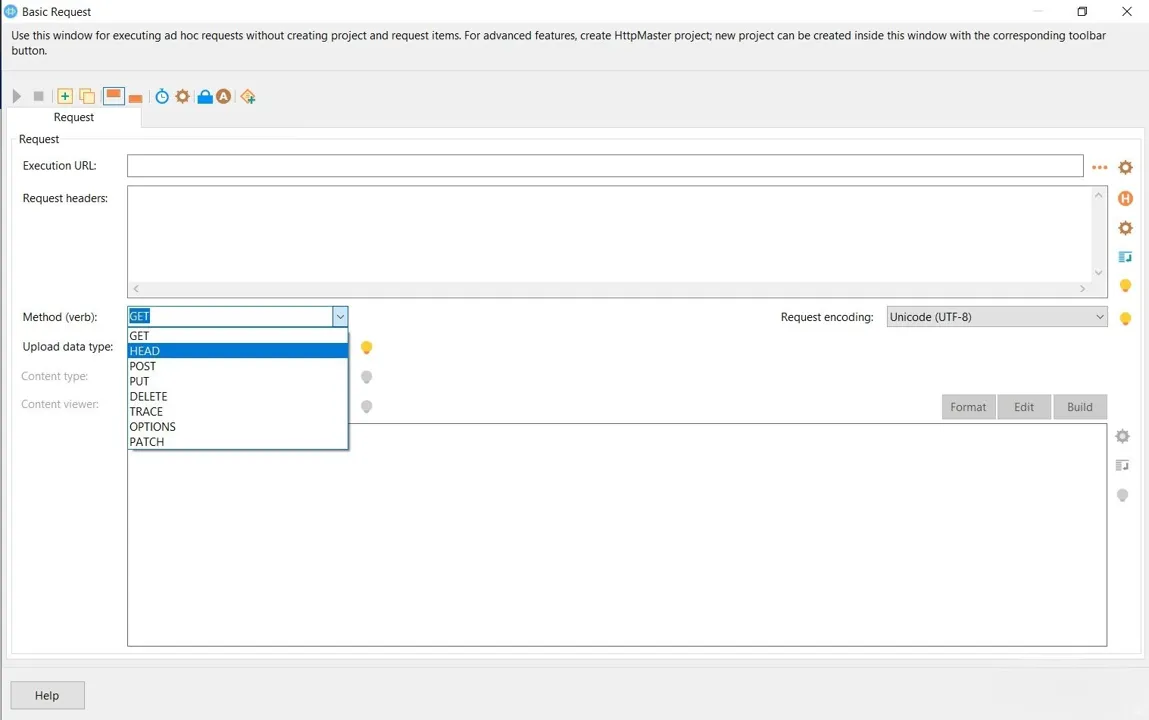Image resolution: width=1149 pixels, height=720 pixels.
Task: Maximize the Basic Request window
Action: (x=1082, y=12)
